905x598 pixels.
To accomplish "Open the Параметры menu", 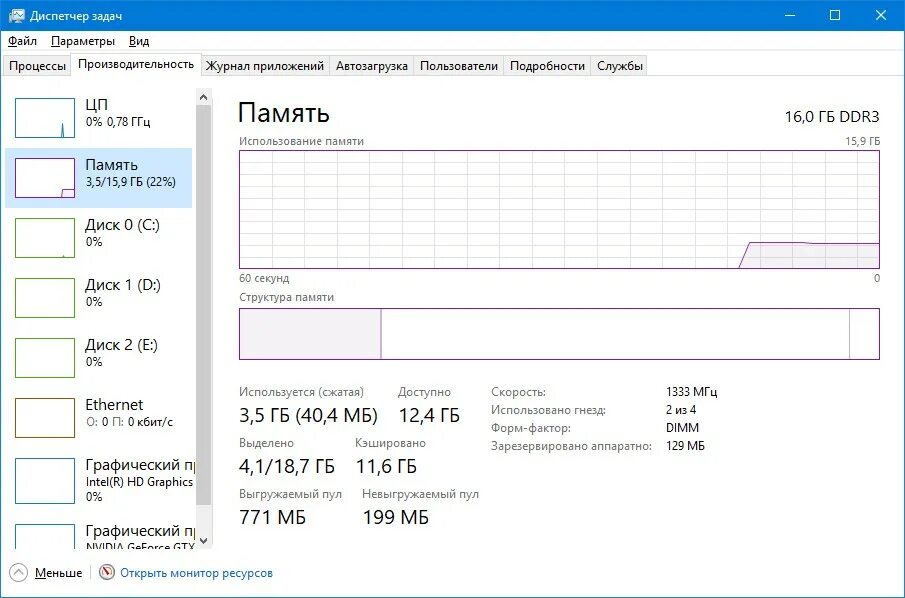I will point(82,41).
